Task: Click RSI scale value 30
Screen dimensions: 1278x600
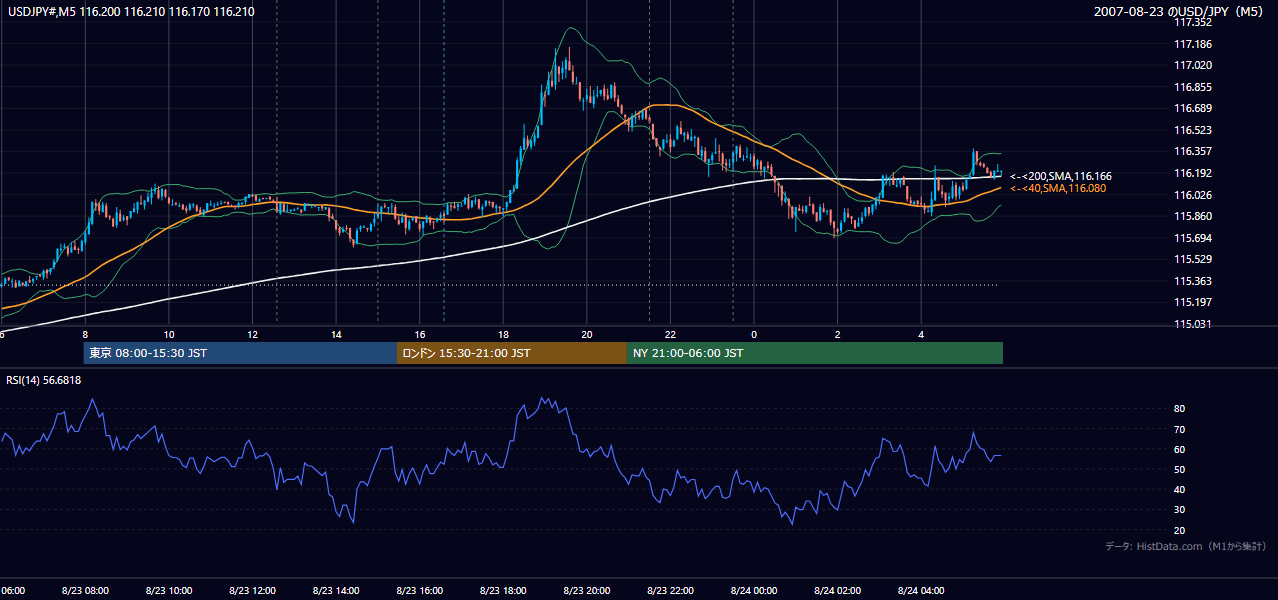Action: [x=1179, y=510]
